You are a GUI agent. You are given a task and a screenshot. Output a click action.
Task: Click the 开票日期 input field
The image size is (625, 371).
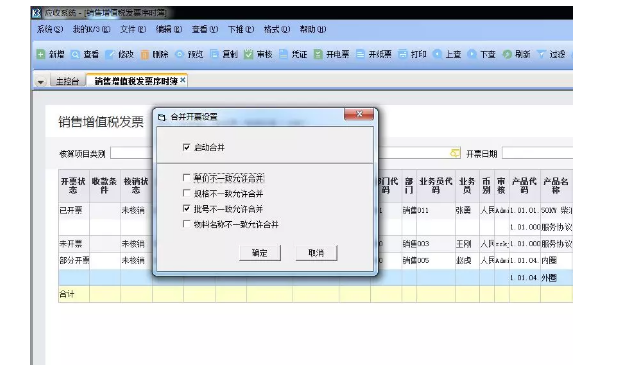click(537, 153)
